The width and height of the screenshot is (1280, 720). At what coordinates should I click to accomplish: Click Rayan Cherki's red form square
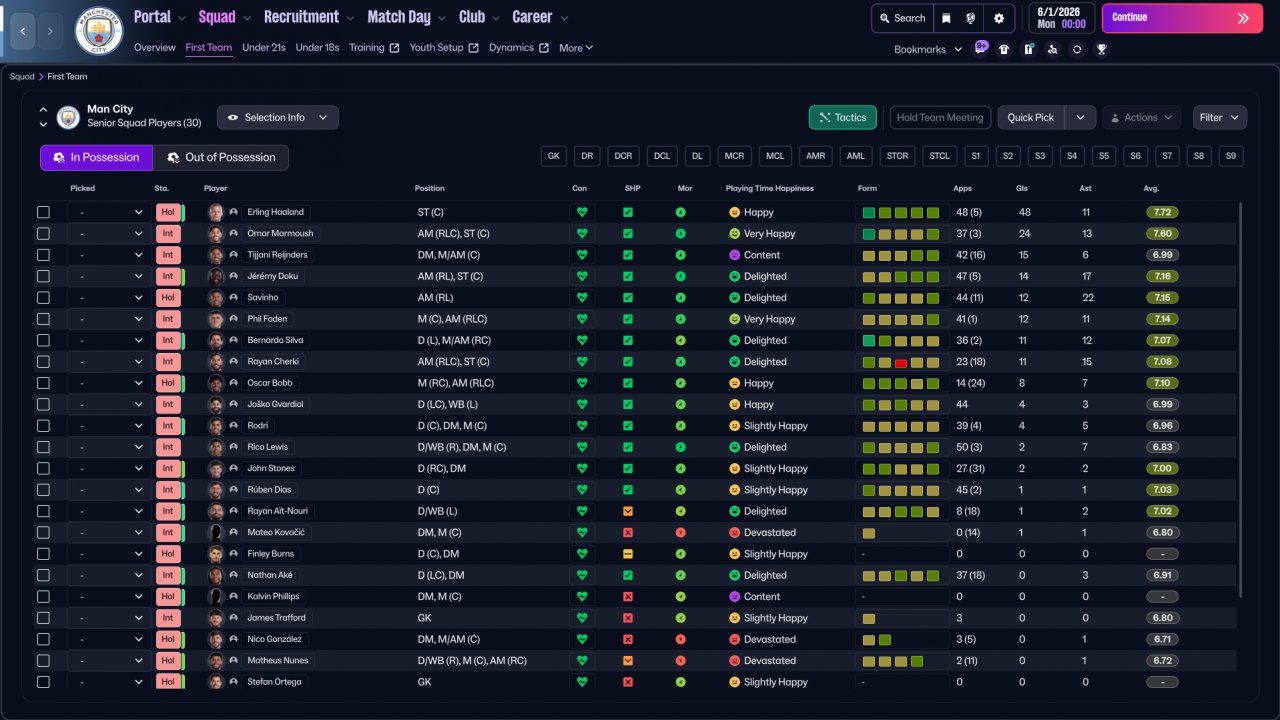pyautogui.click(x=901, y=362)
